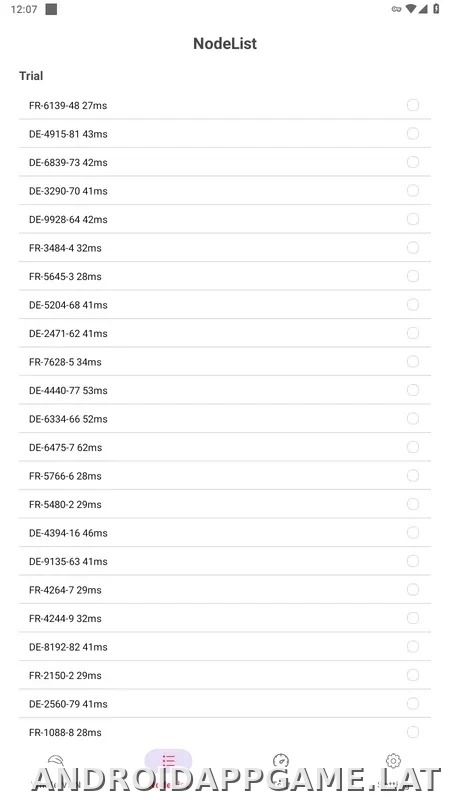
Task: Tap the battery status icon
Action: 436,9
